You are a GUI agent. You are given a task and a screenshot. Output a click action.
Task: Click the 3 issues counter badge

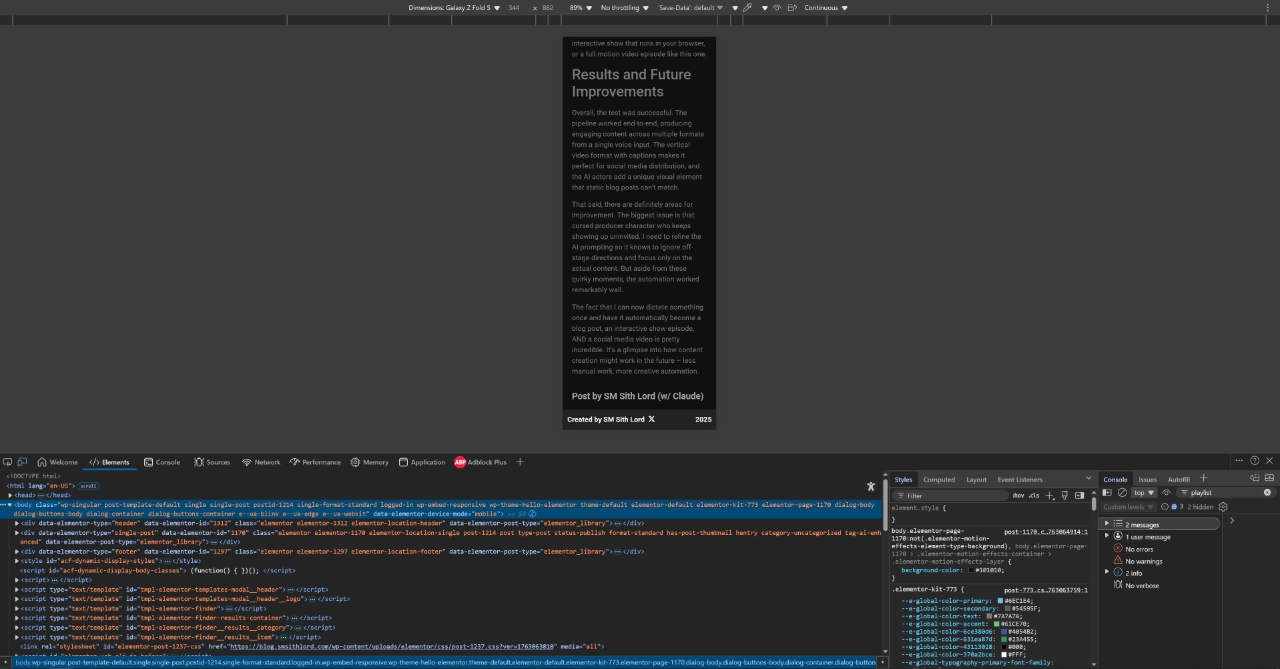(1176, 507)
